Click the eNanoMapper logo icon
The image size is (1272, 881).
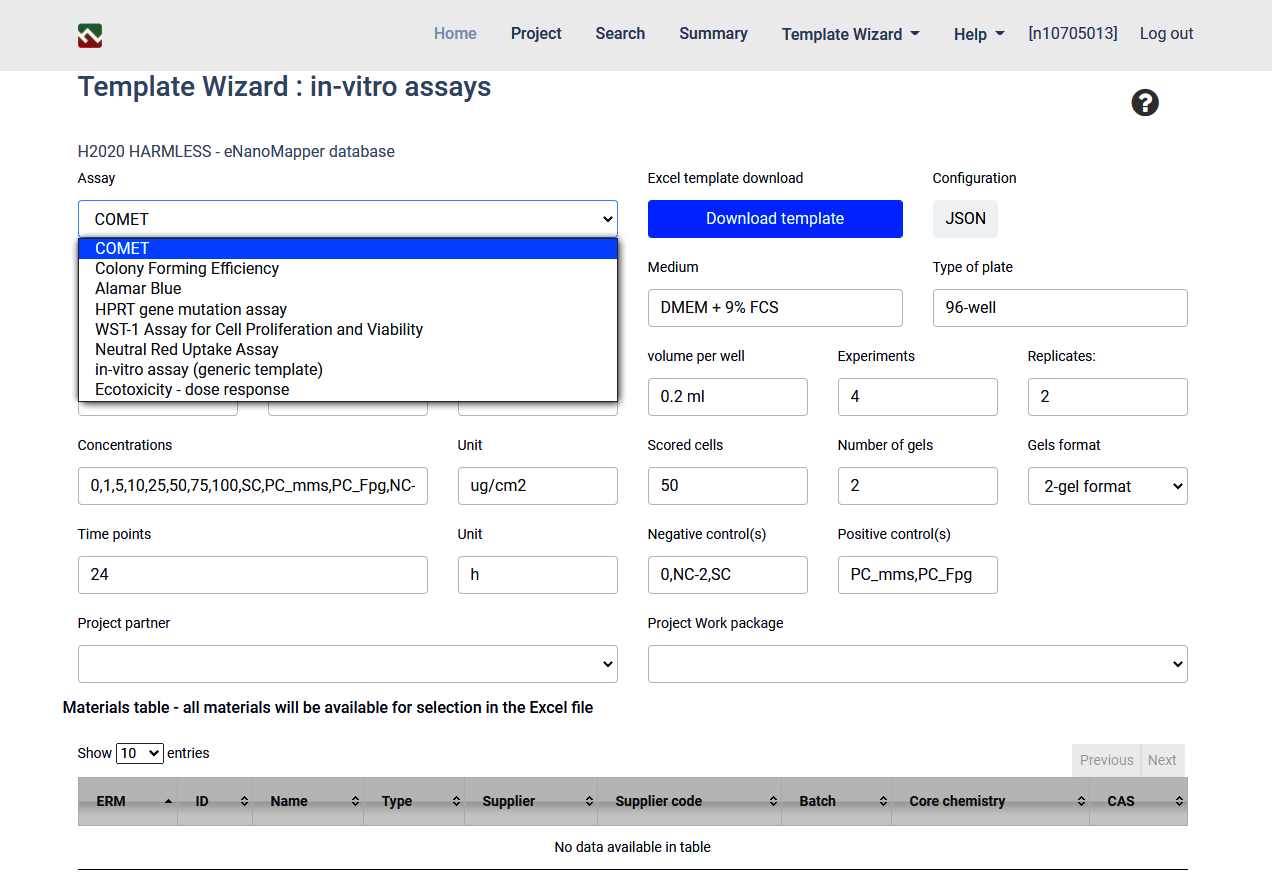pyautogui.click(x=90, y=36)
